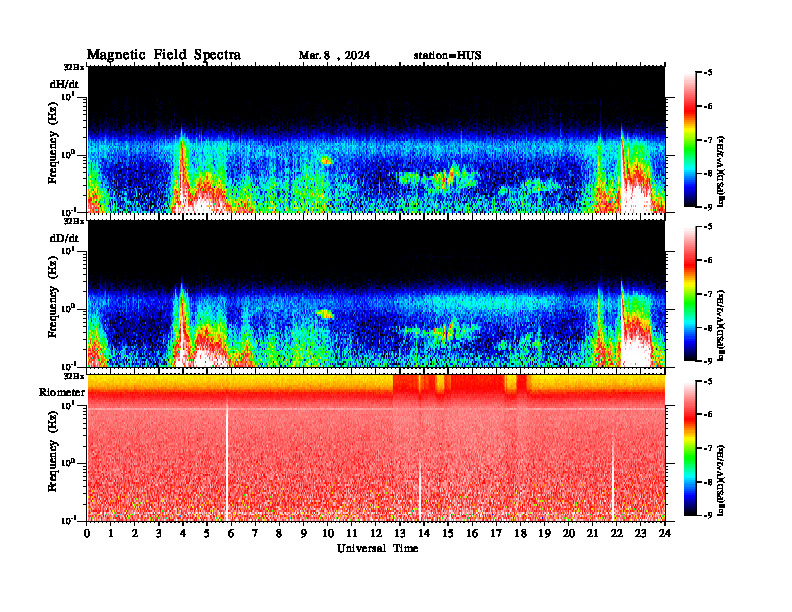Click the log PSD label beside Riometer color bar
Viewport: 792px width, 612px height.
[x=721, y=480]
